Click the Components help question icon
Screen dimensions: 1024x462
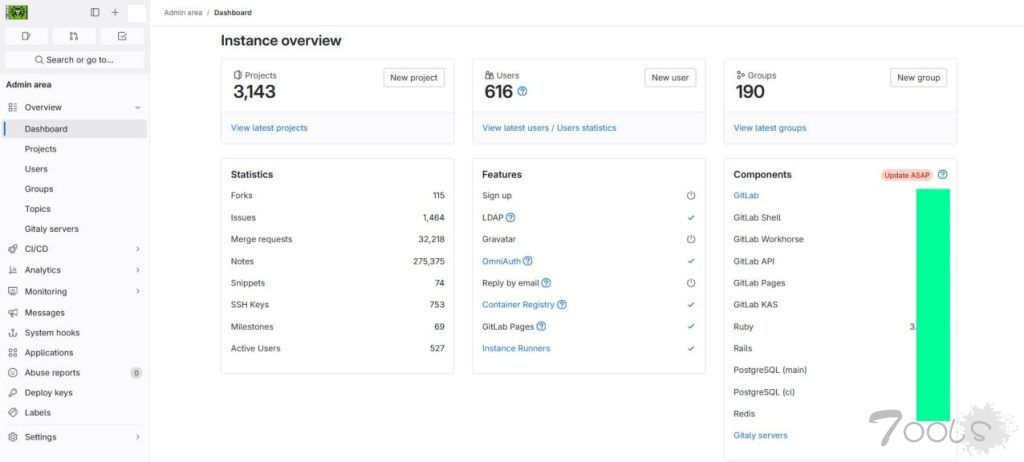[x=942, y=174]
